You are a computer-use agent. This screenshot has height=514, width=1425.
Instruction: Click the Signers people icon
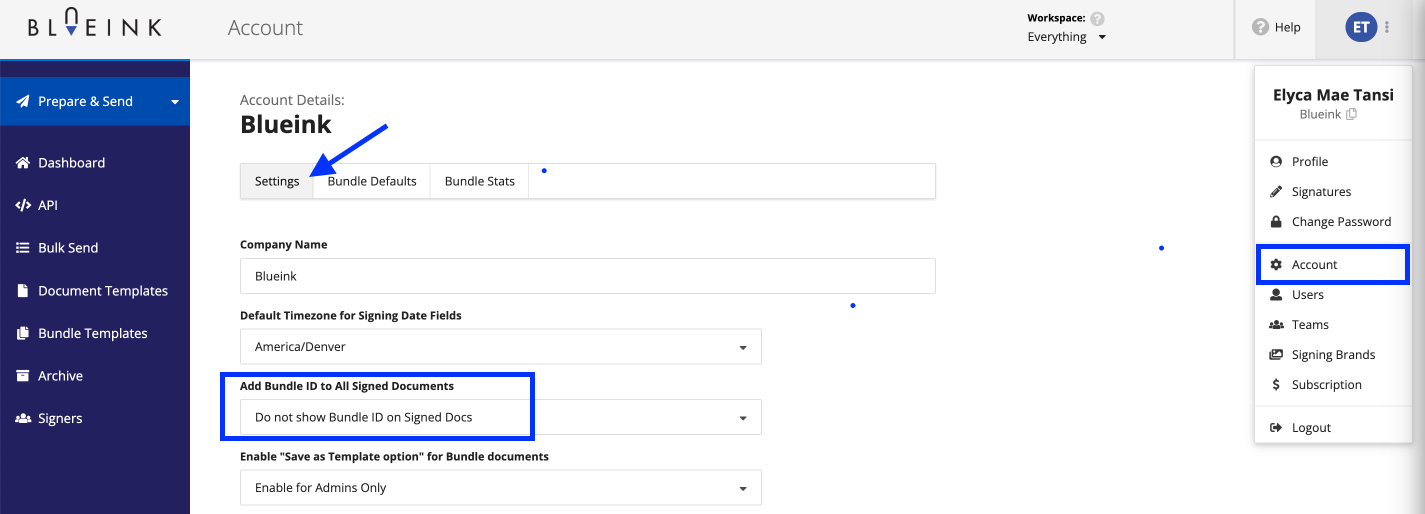pos(23,418)
